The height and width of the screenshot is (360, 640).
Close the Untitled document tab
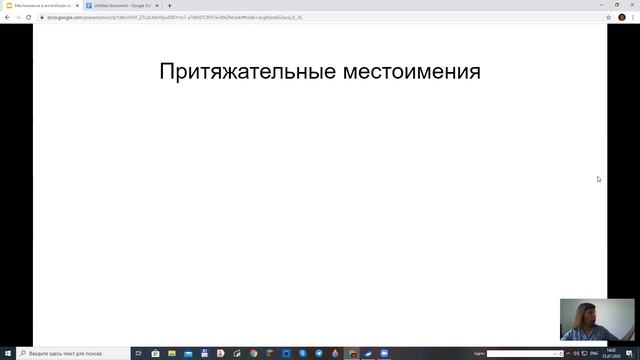point(157,6)
